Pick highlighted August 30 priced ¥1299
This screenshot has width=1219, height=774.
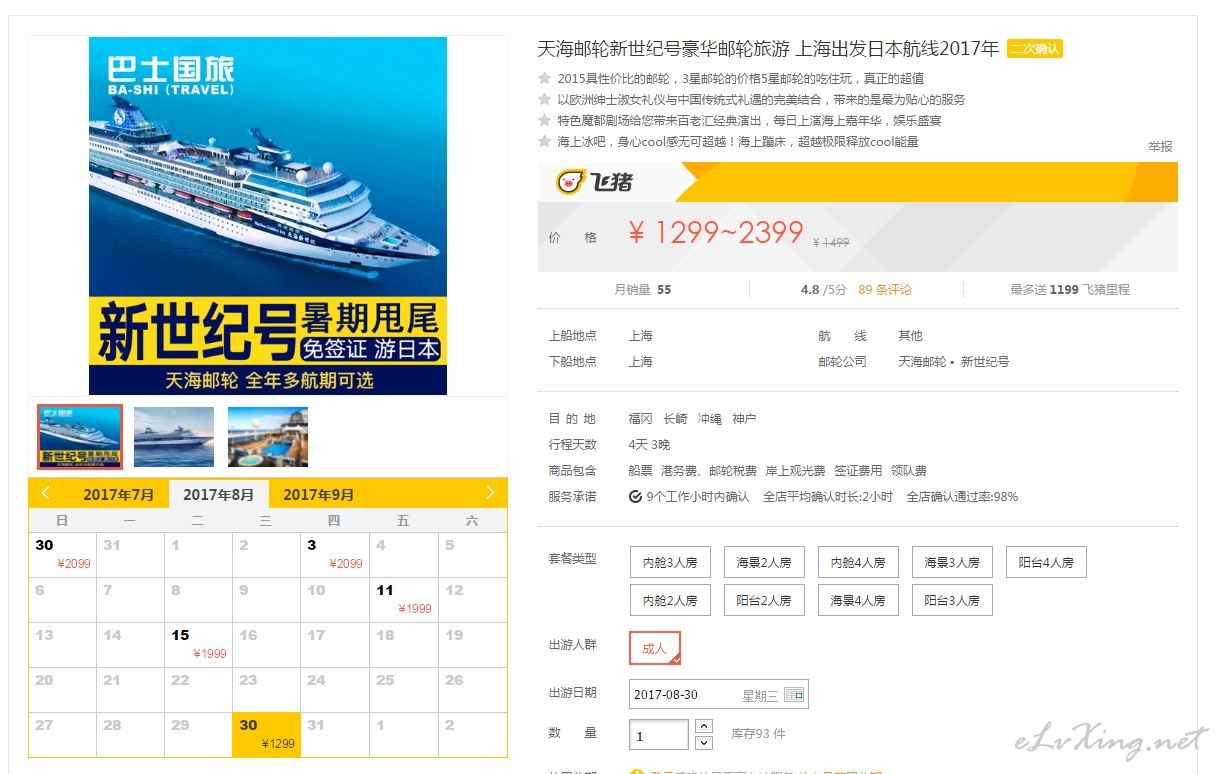(x=266, y=734)
